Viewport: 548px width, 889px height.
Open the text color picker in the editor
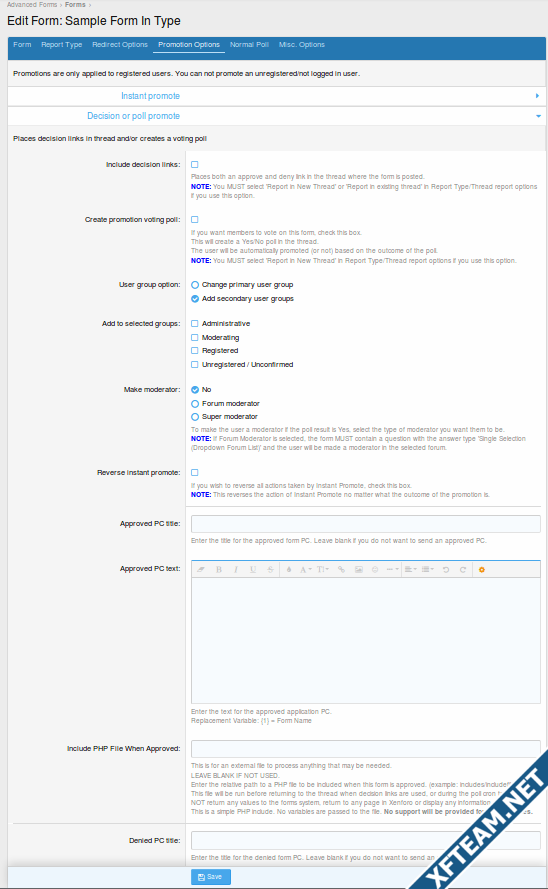[x=289, y=569]
